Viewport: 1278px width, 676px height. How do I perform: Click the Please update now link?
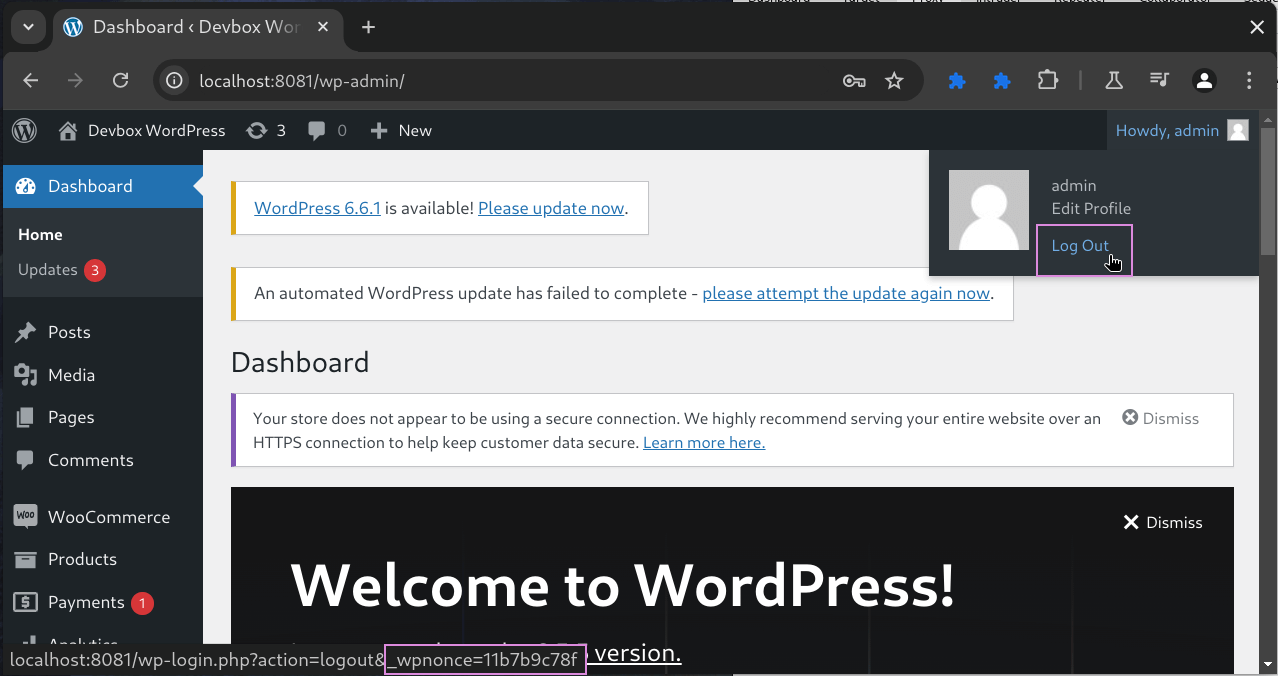(x=551, y=209)
